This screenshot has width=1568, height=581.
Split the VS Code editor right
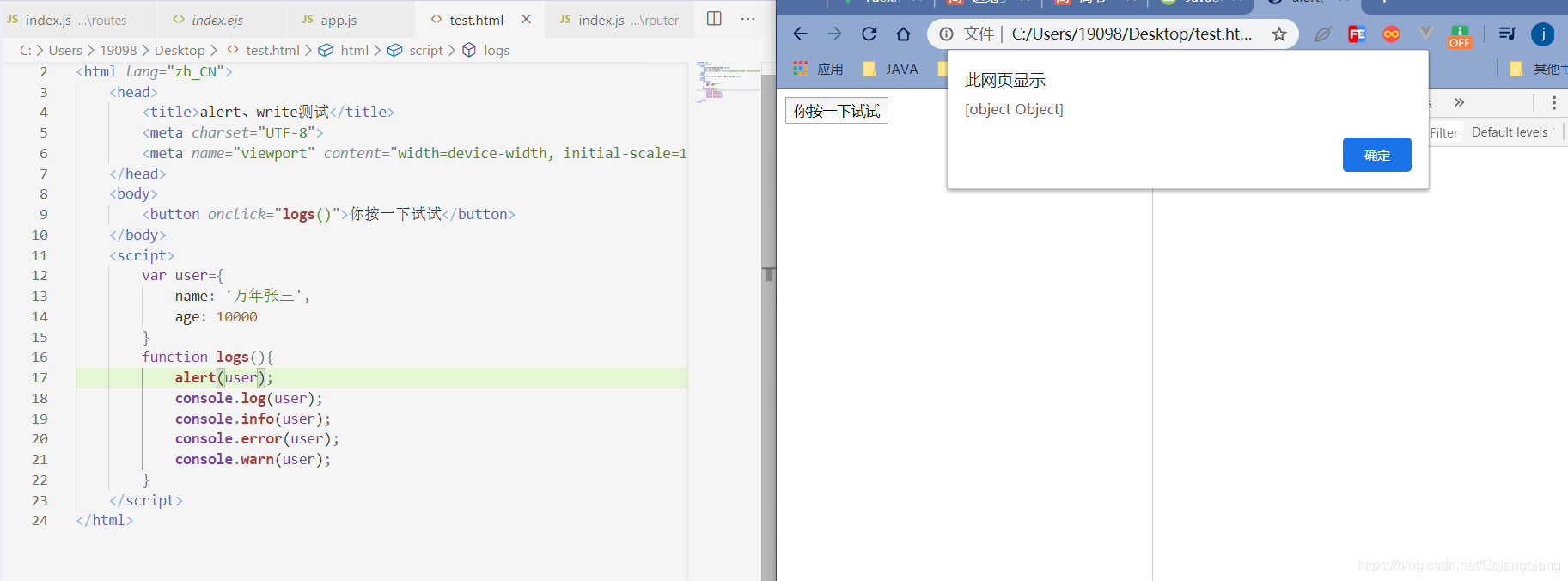click(x=714, y=18)
